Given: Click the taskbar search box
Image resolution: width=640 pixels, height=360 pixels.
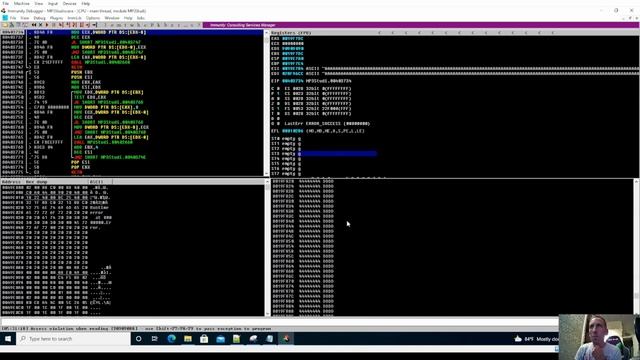Looking at the screenshot, I should coord(73,339).
